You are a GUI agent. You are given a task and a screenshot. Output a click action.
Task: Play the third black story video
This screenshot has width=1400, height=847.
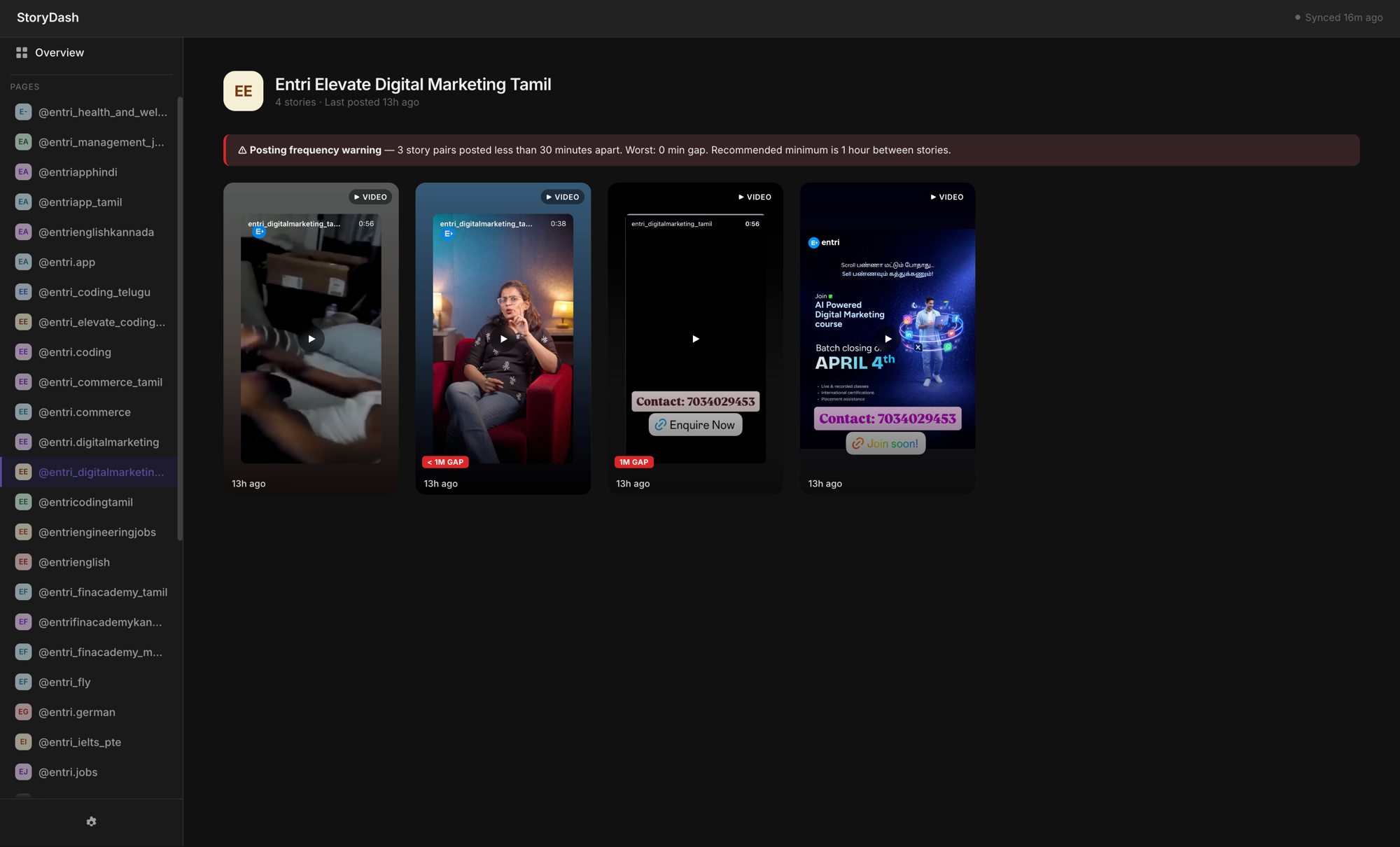(x=695, y=339)
